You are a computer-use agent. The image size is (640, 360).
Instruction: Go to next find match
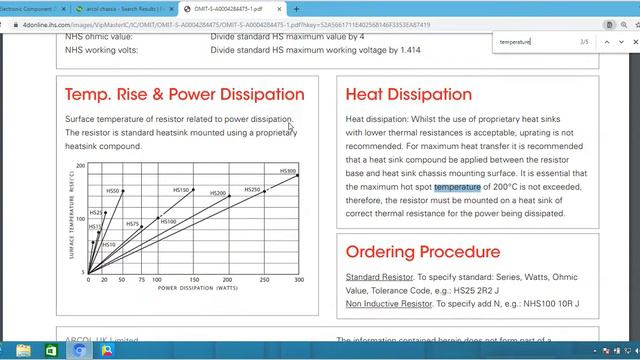[621, 42]
